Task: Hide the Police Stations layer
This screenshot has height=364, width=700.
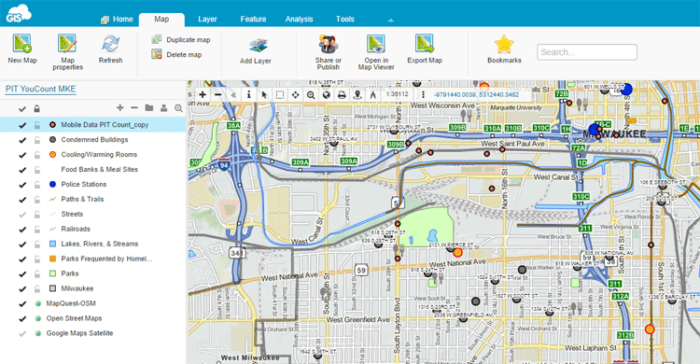Action: pos(22,184)
